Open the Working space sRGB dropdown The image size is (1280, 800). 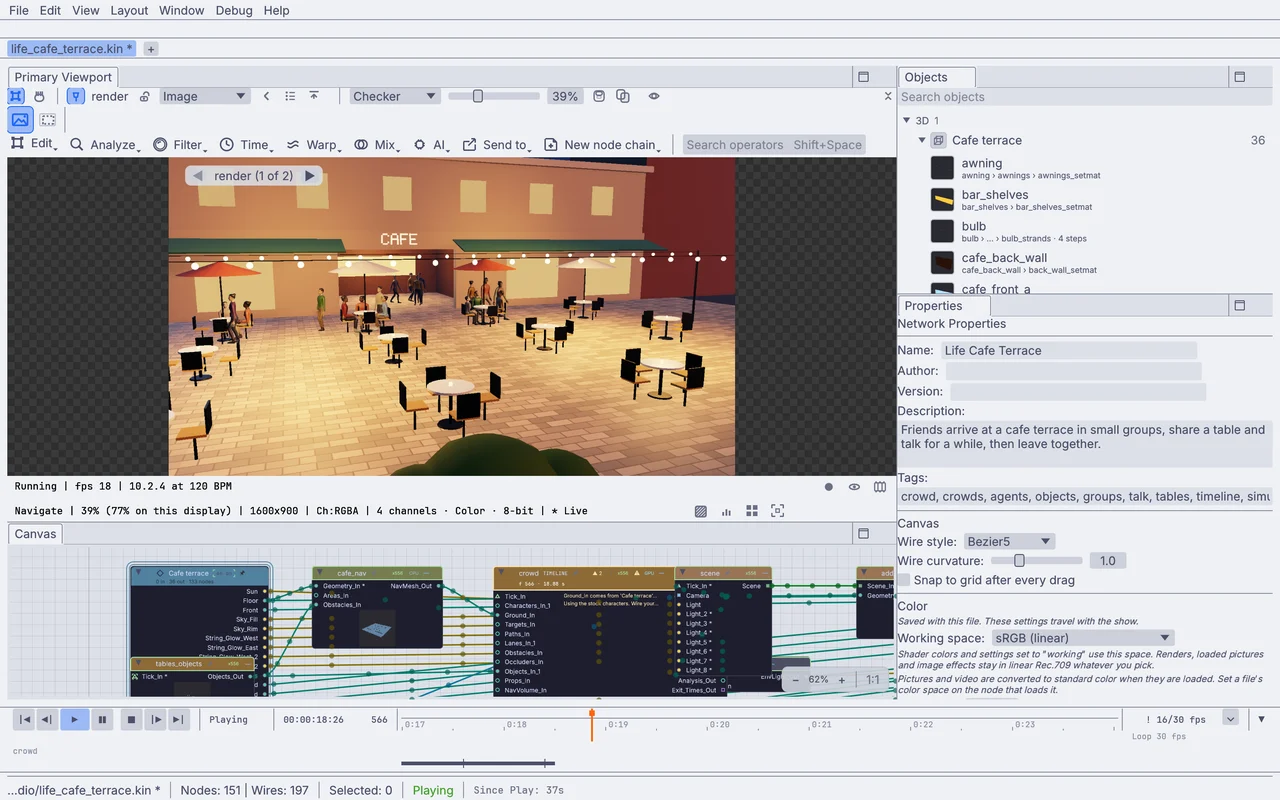click(1083, 638)
